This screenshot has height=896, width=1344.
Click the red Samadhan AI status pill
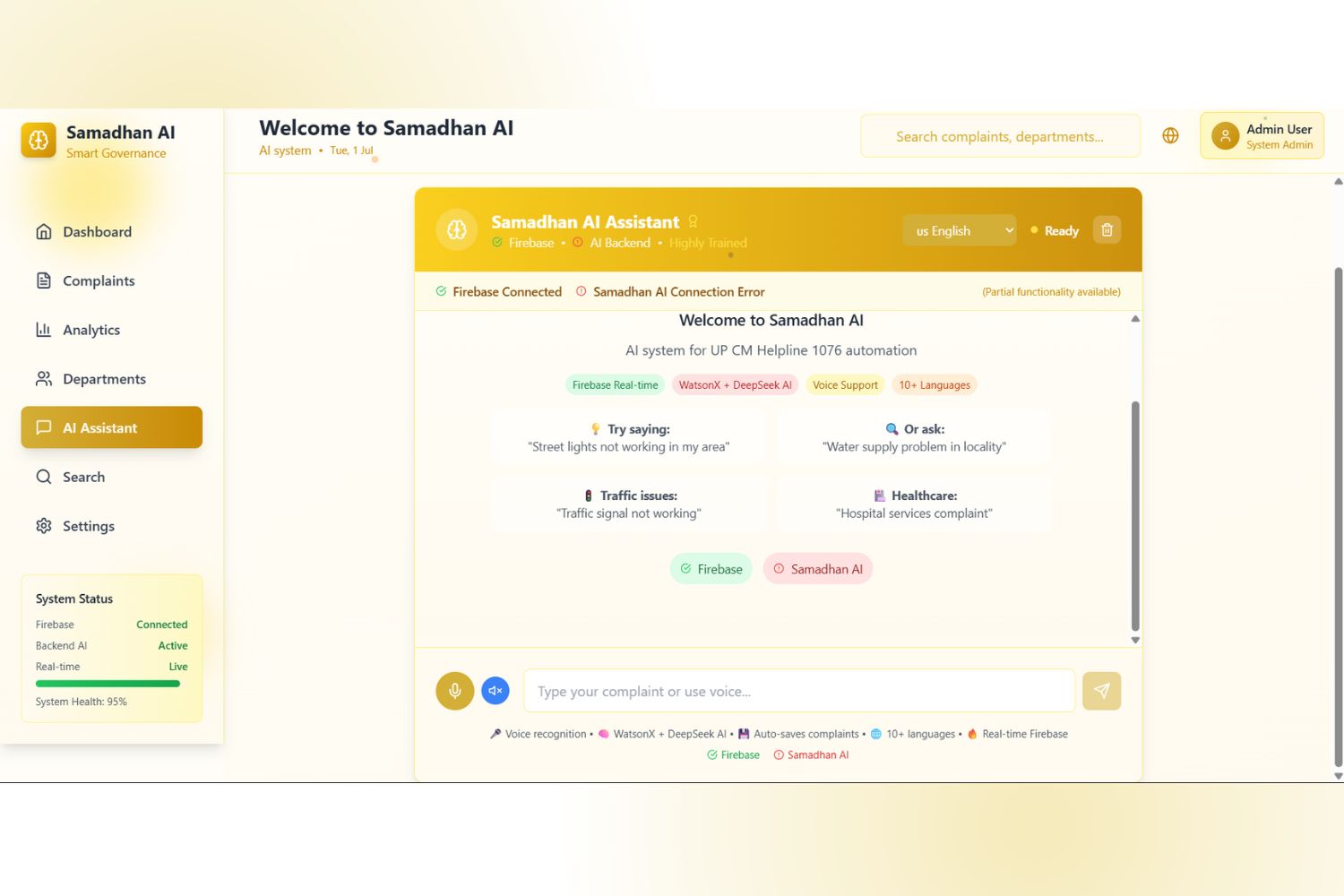click(818, 569)
